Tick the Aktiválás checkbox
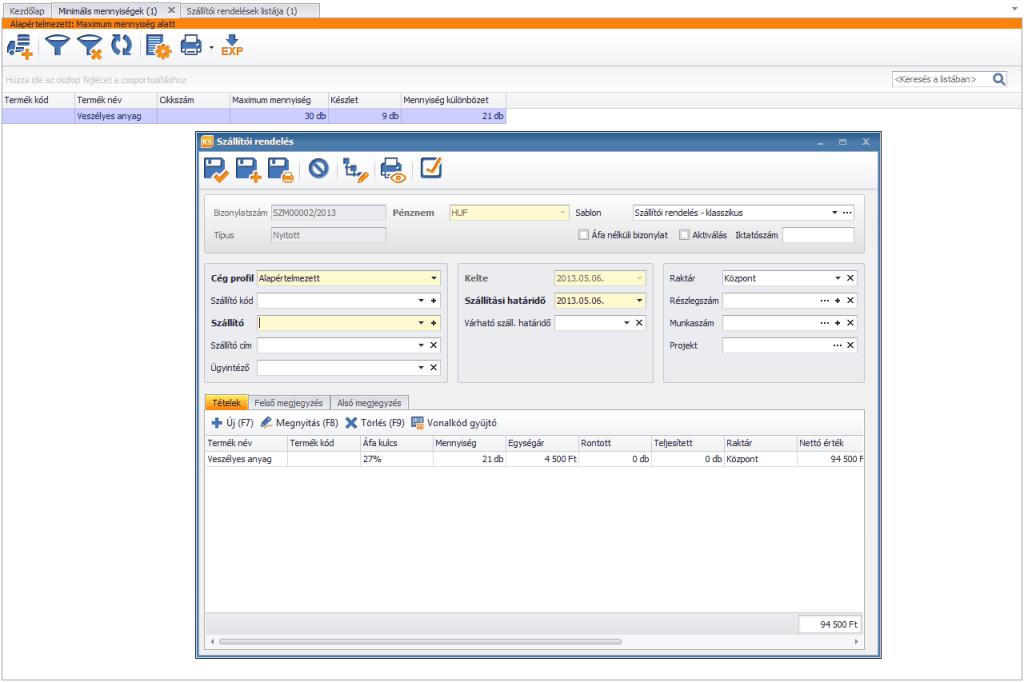Screen dimensions: 1024x682 pos(684,235)
